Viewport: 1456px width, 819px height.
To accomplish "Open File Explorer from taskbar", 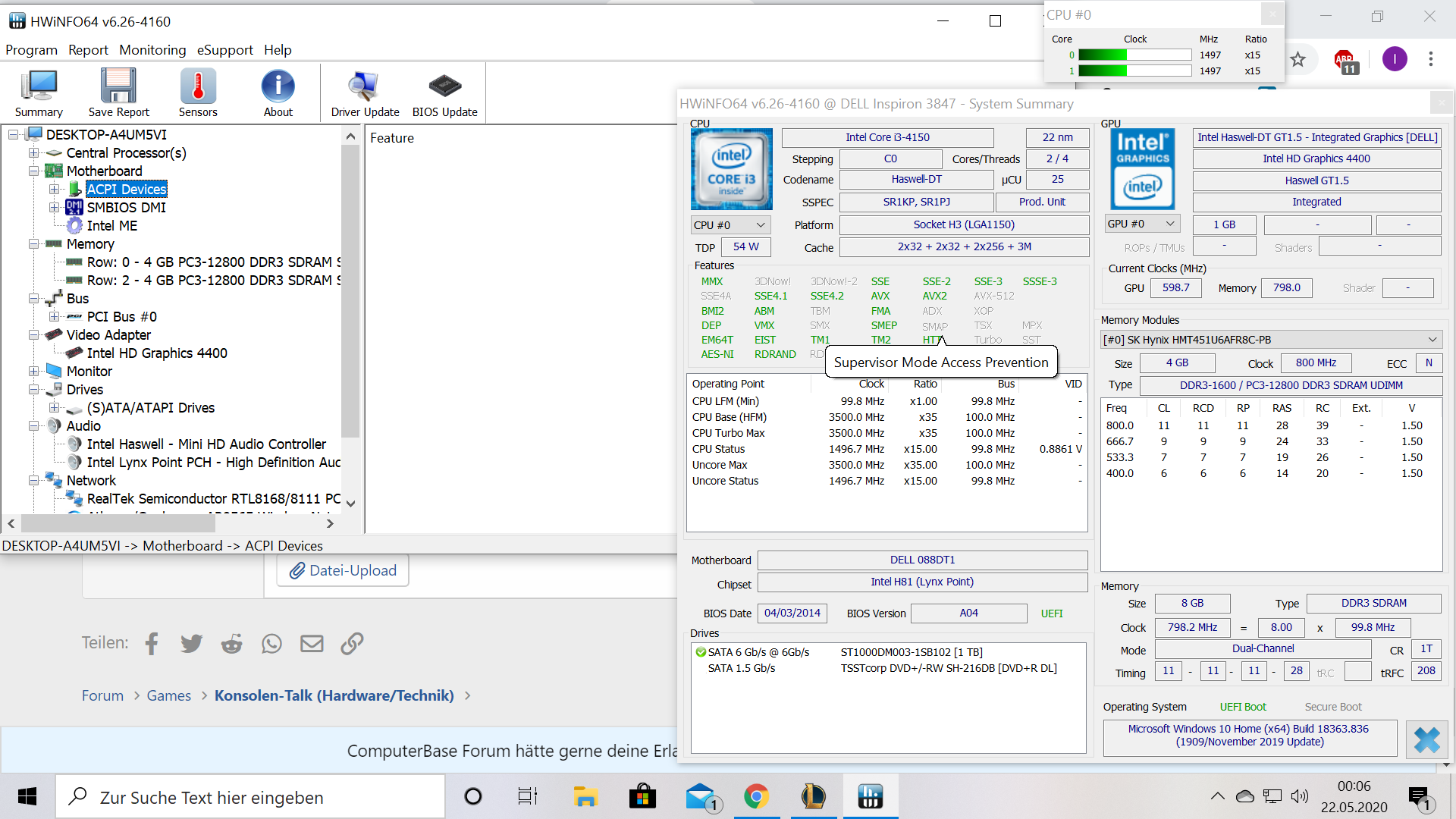I will 585,796.
